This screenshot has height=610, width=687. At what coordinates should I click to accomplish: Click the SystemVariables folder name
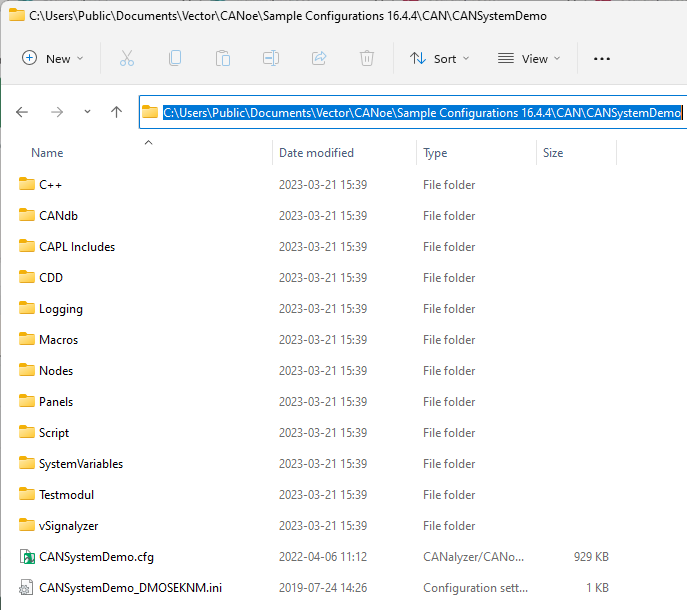coord(81,464)
